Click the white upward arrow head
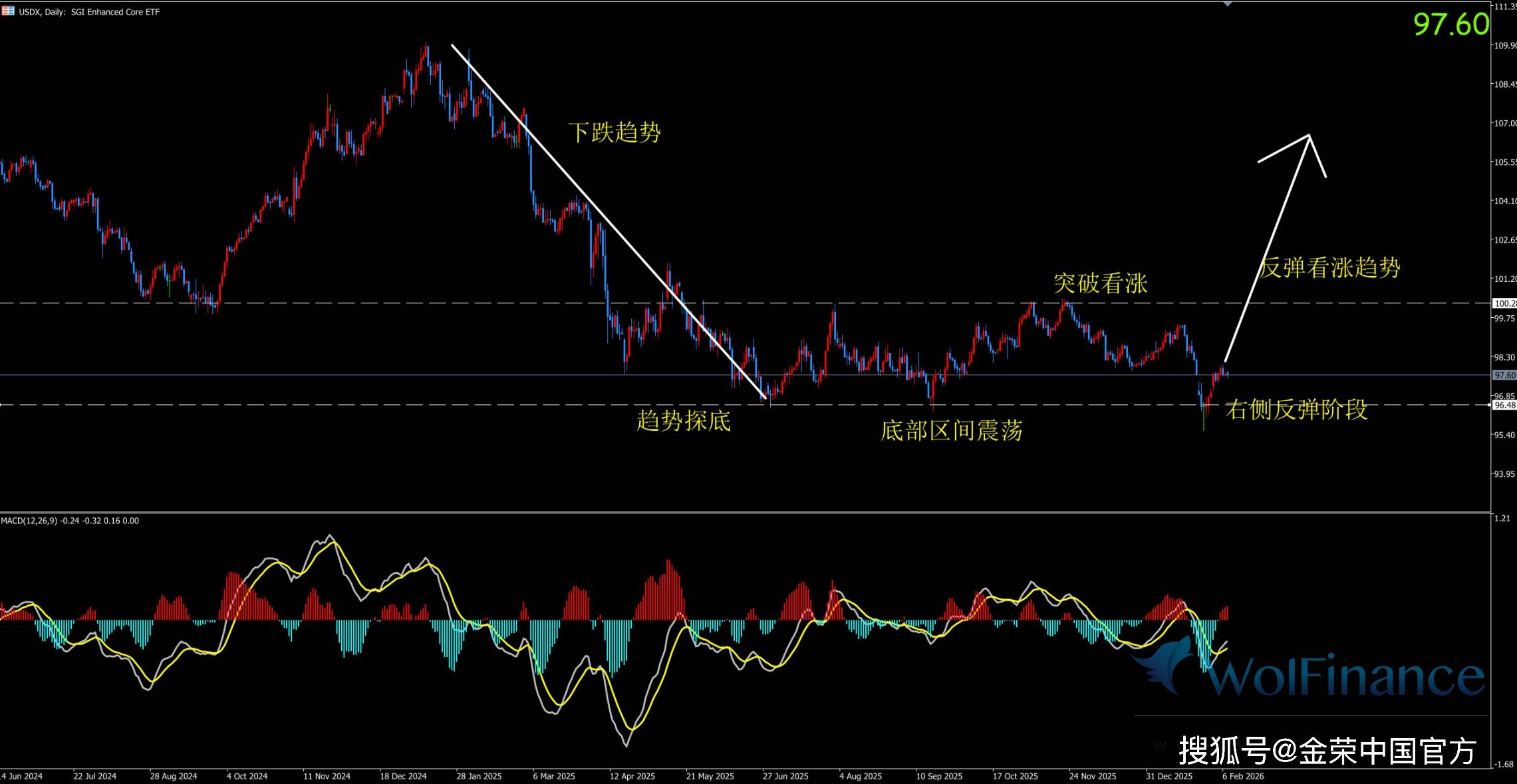The image size is (1517, 784). coord(1308,137)
